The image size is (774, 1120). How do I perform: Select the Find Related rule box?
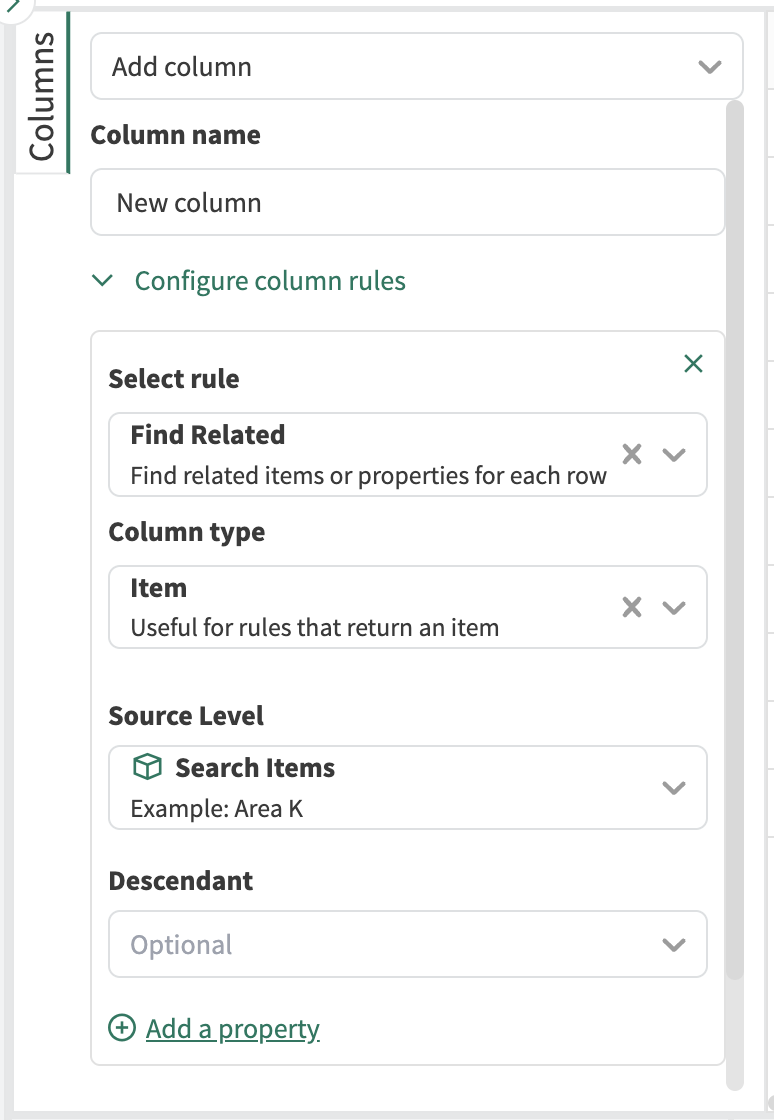tap(360, 455)
